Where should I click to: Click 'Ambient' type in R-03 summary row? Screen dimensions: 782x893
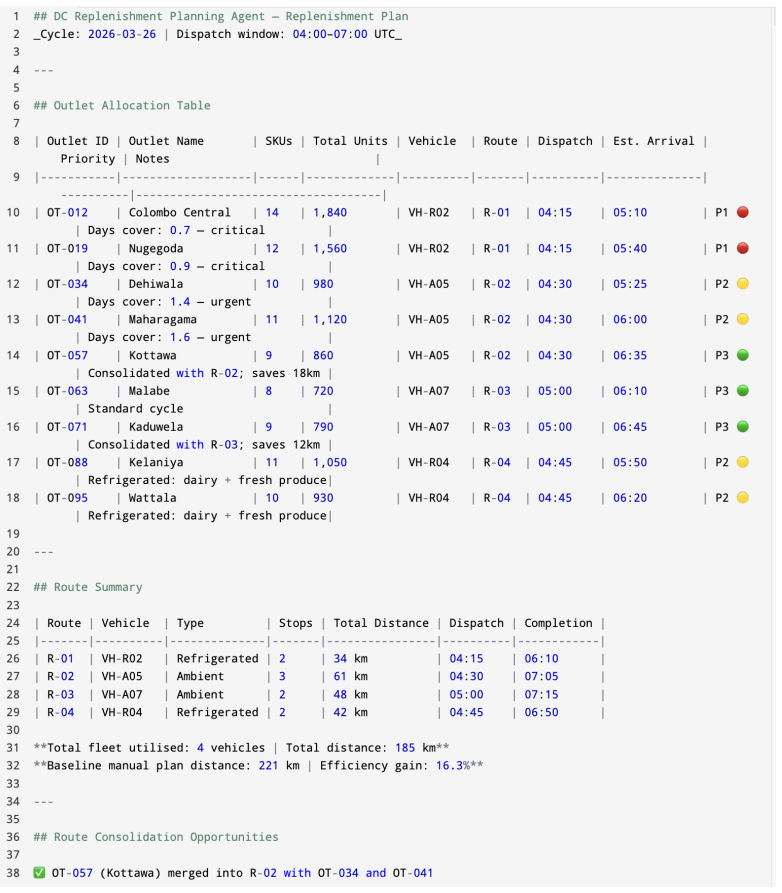pyautogui.click(x=200, y=694)
